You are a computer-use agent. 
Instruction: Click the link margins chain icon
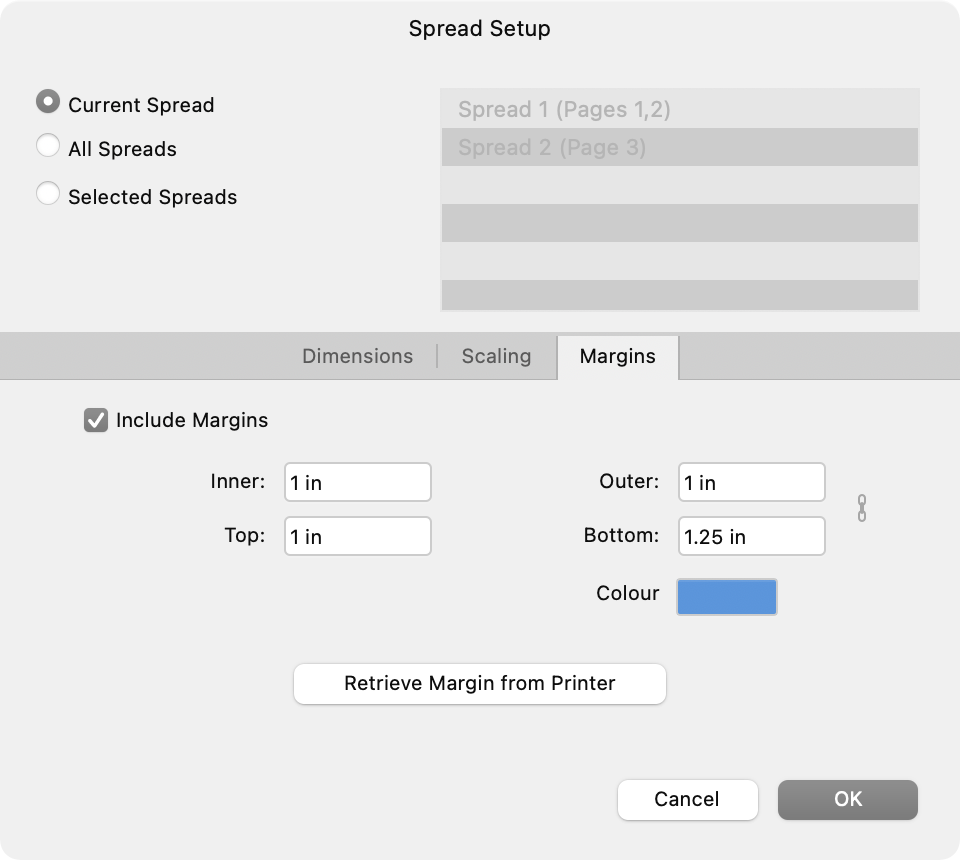pos(863,509)
